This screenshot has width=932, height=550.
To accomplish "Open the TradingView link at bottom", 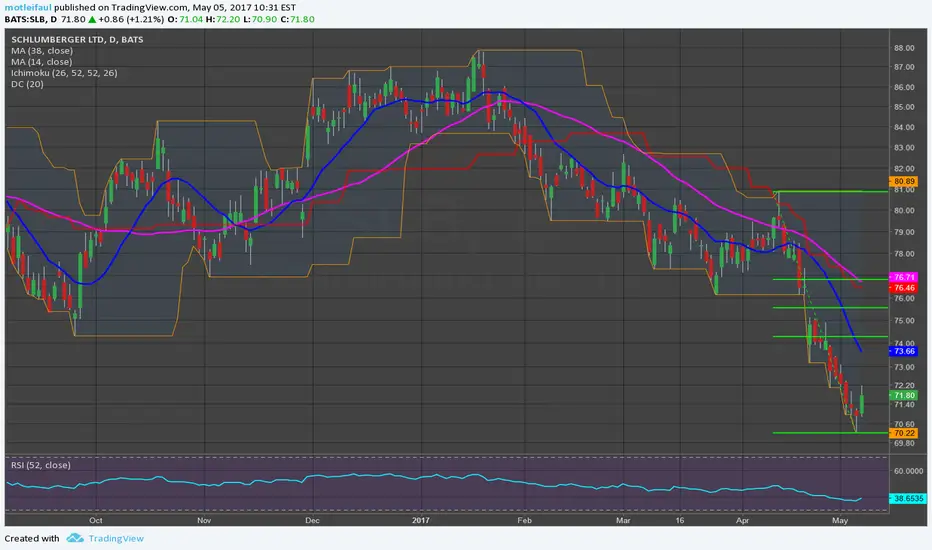I will [116, 538].
